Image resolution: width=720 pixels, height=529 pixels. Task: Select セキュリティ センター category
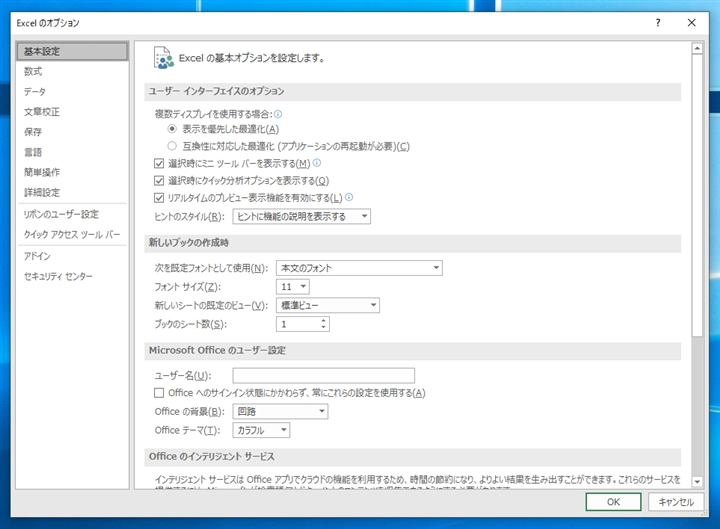click(x=72, y=276)
